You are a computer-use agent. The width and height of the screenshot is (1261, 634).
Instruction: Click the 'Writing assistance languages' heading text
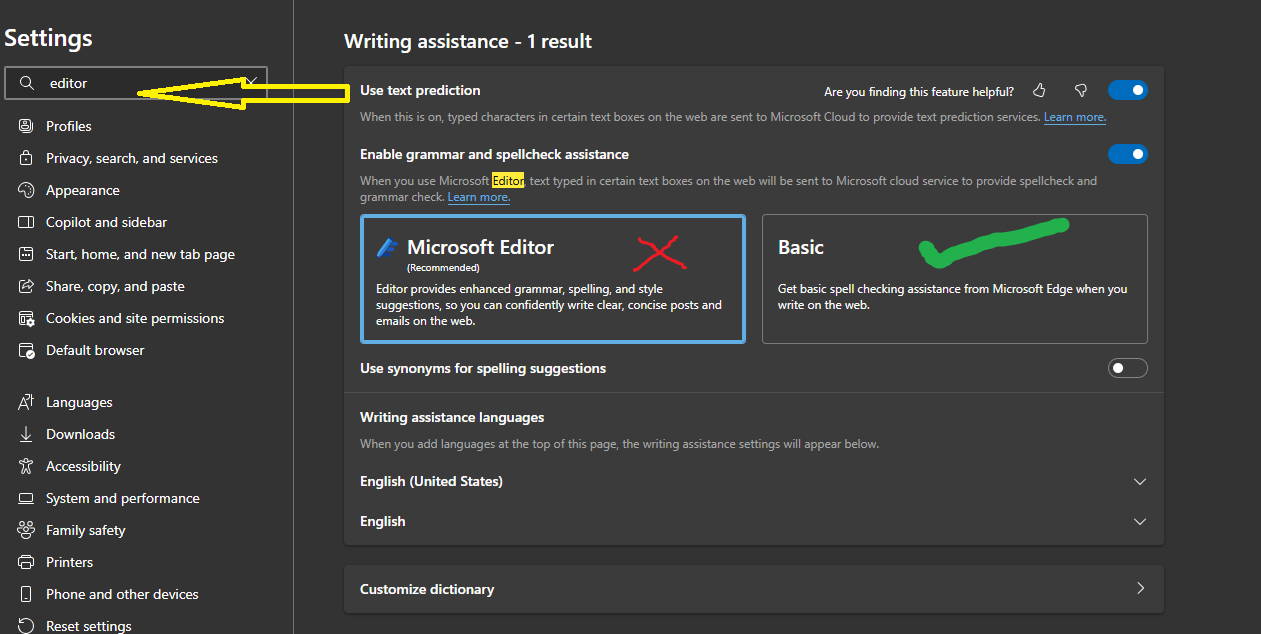point(452,417)
